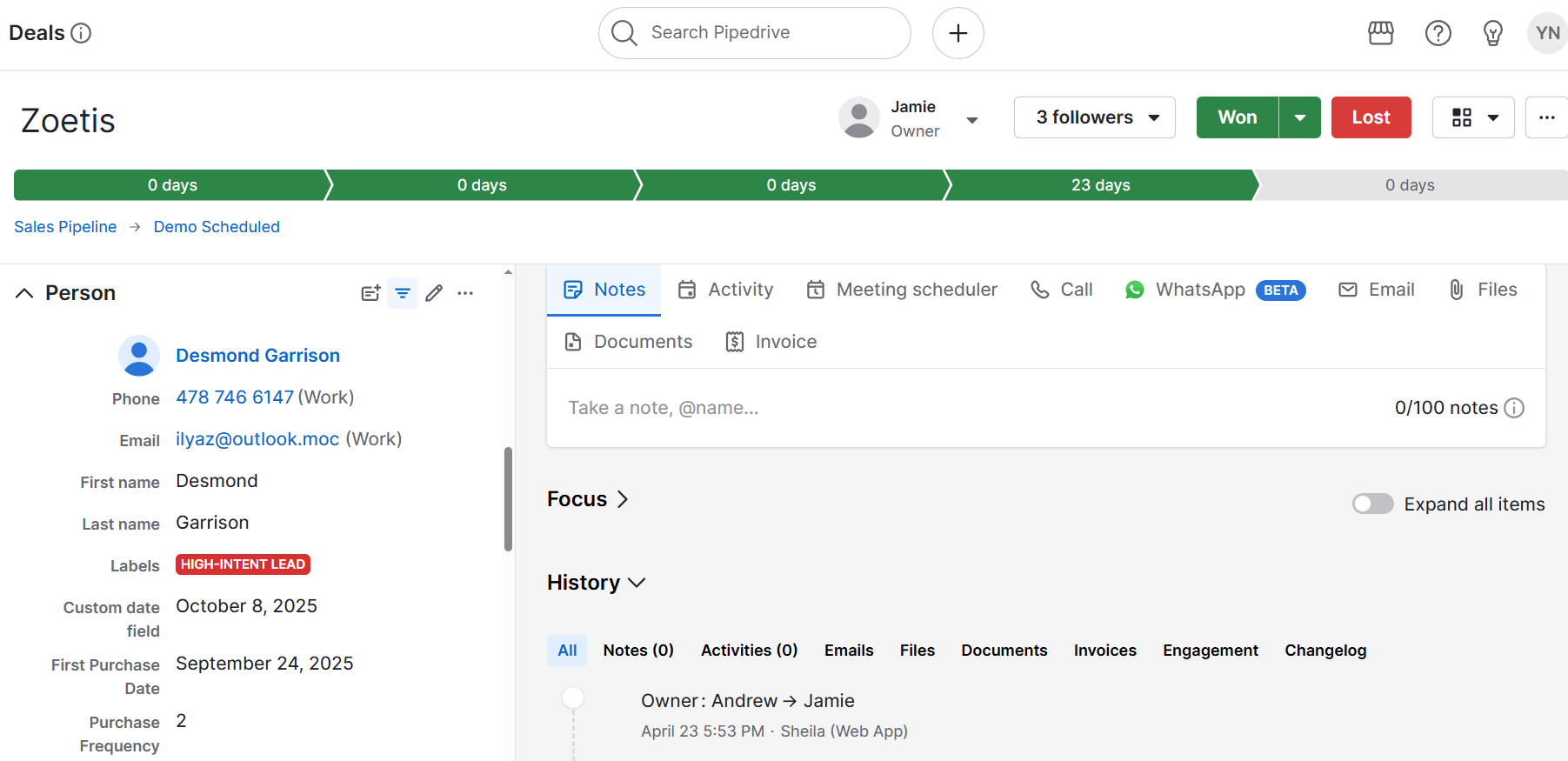This screenshot has height=761, width=1568.
Task: Open the Invoice tab
Action: (771, 342)
